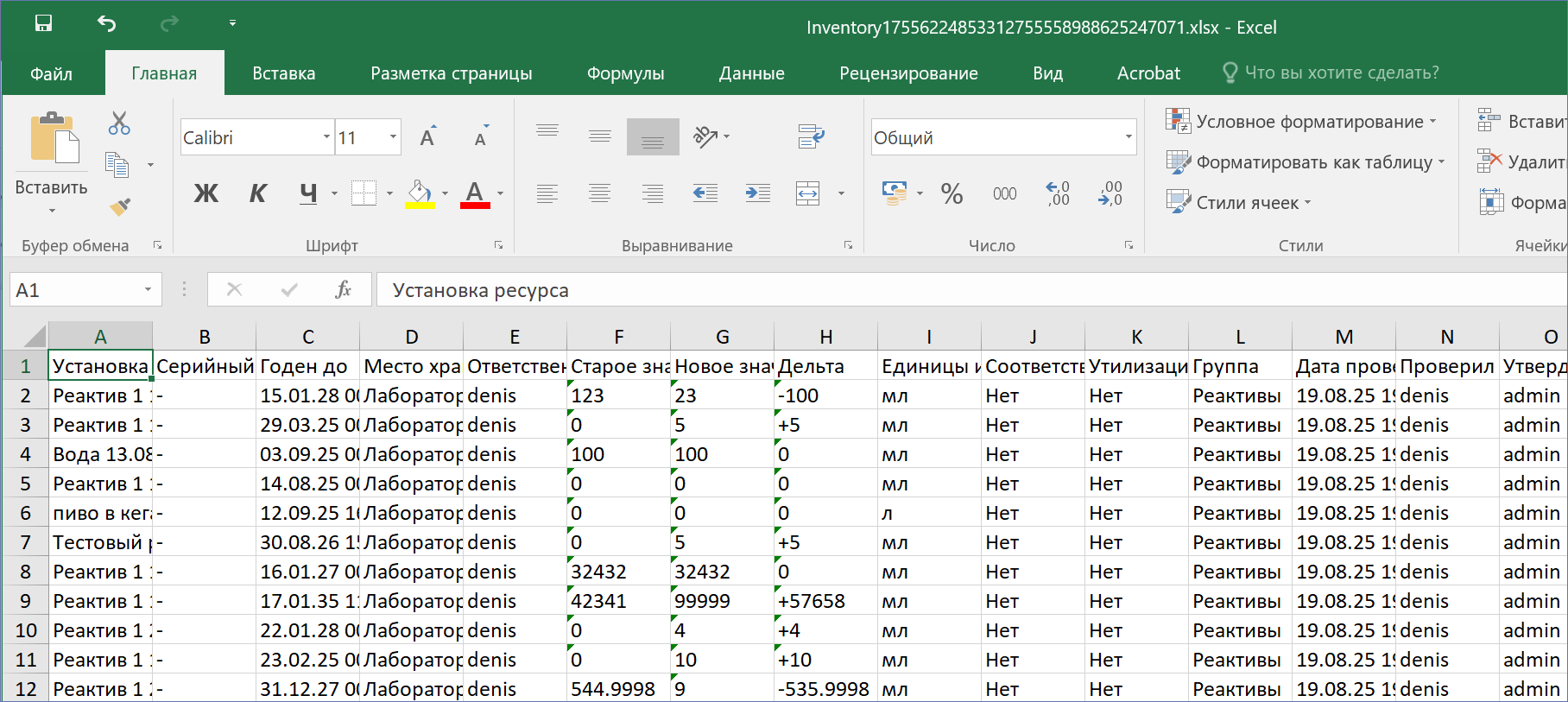This screenshot has width=1568, height=702.
Task: Toggle bold formatting (Ж)
Action: point(205,193)
